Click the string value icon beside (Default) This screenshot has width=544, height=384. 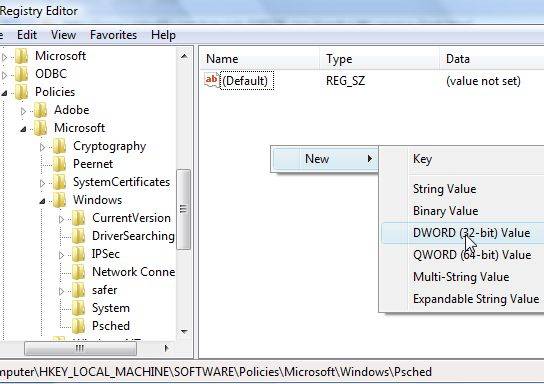(x=211, y=80)
